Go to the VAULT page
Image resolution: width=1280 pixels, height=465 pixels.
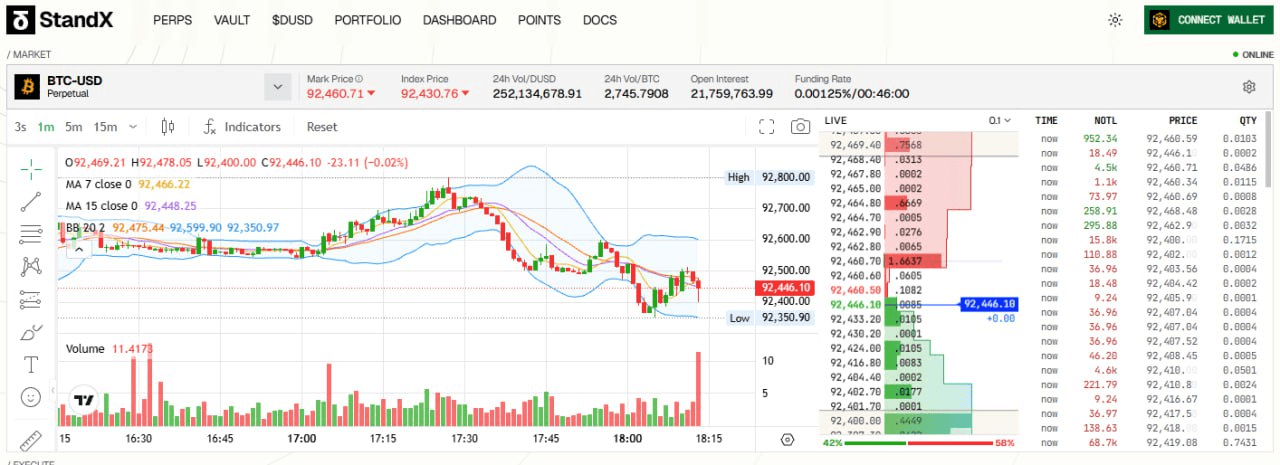(232, 20)
